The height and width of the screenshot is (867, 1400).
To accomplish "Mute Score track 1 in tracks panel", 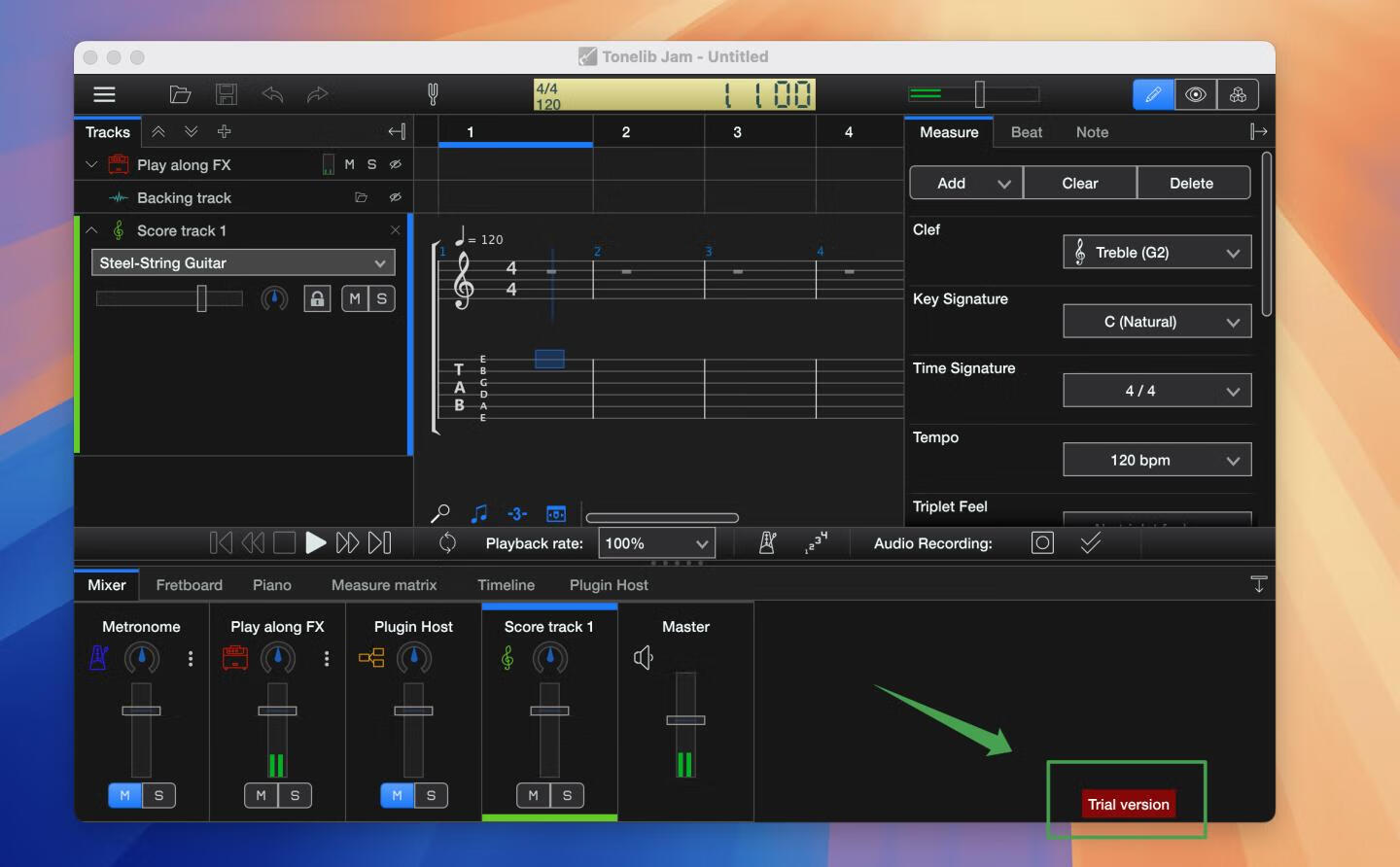I will pyautogui.click(x=355, y=298).
